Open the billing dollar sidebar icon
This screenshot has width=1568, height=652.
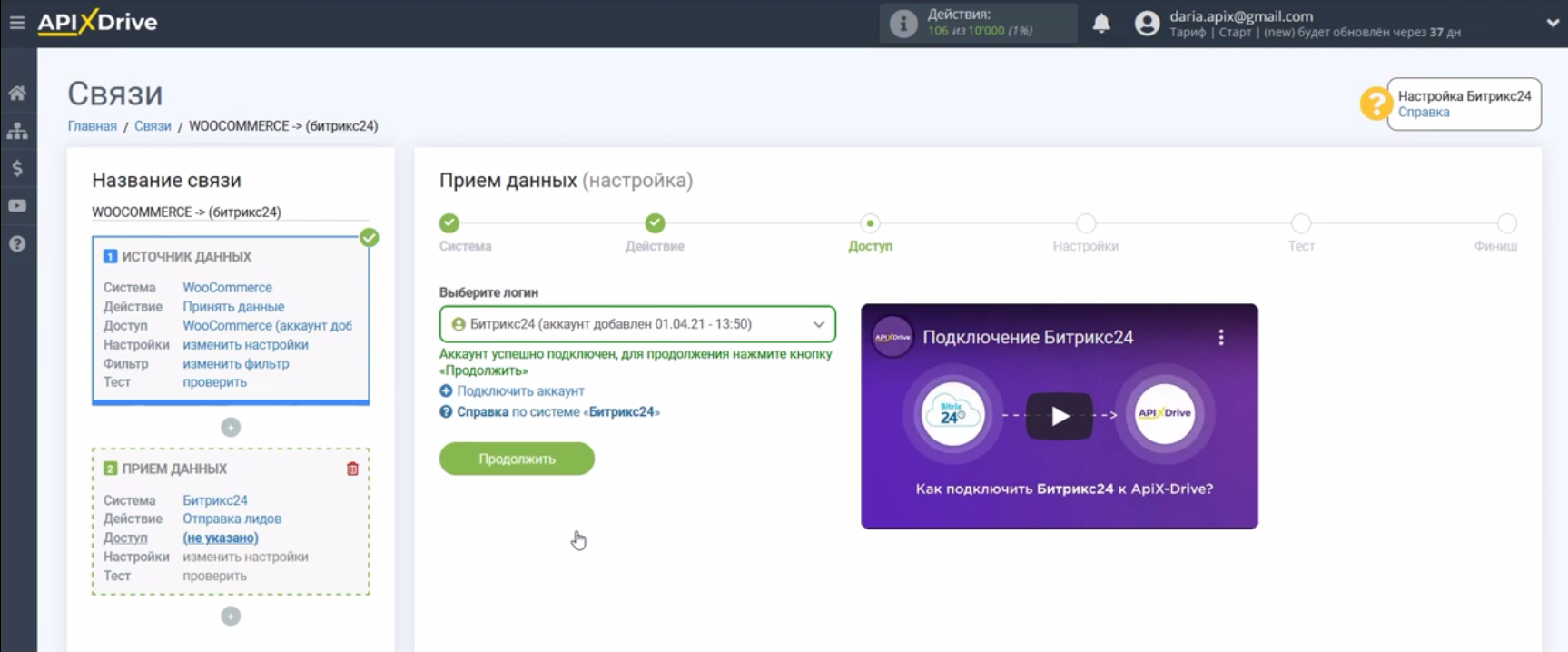pyautogui.click(x=17, y=168)
